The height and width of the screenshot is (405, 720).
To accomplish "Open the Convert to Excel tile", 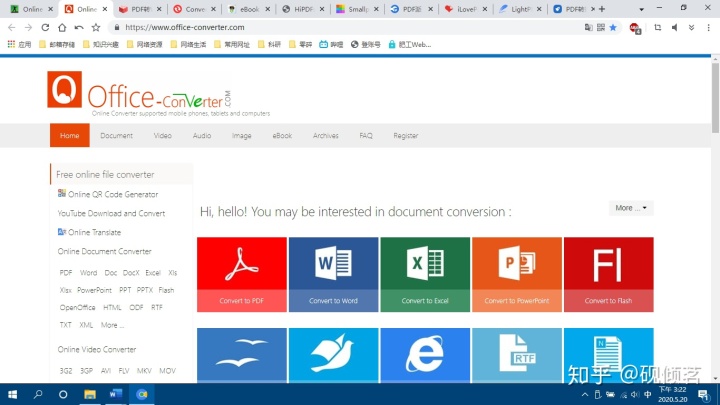I will (425, 274).
